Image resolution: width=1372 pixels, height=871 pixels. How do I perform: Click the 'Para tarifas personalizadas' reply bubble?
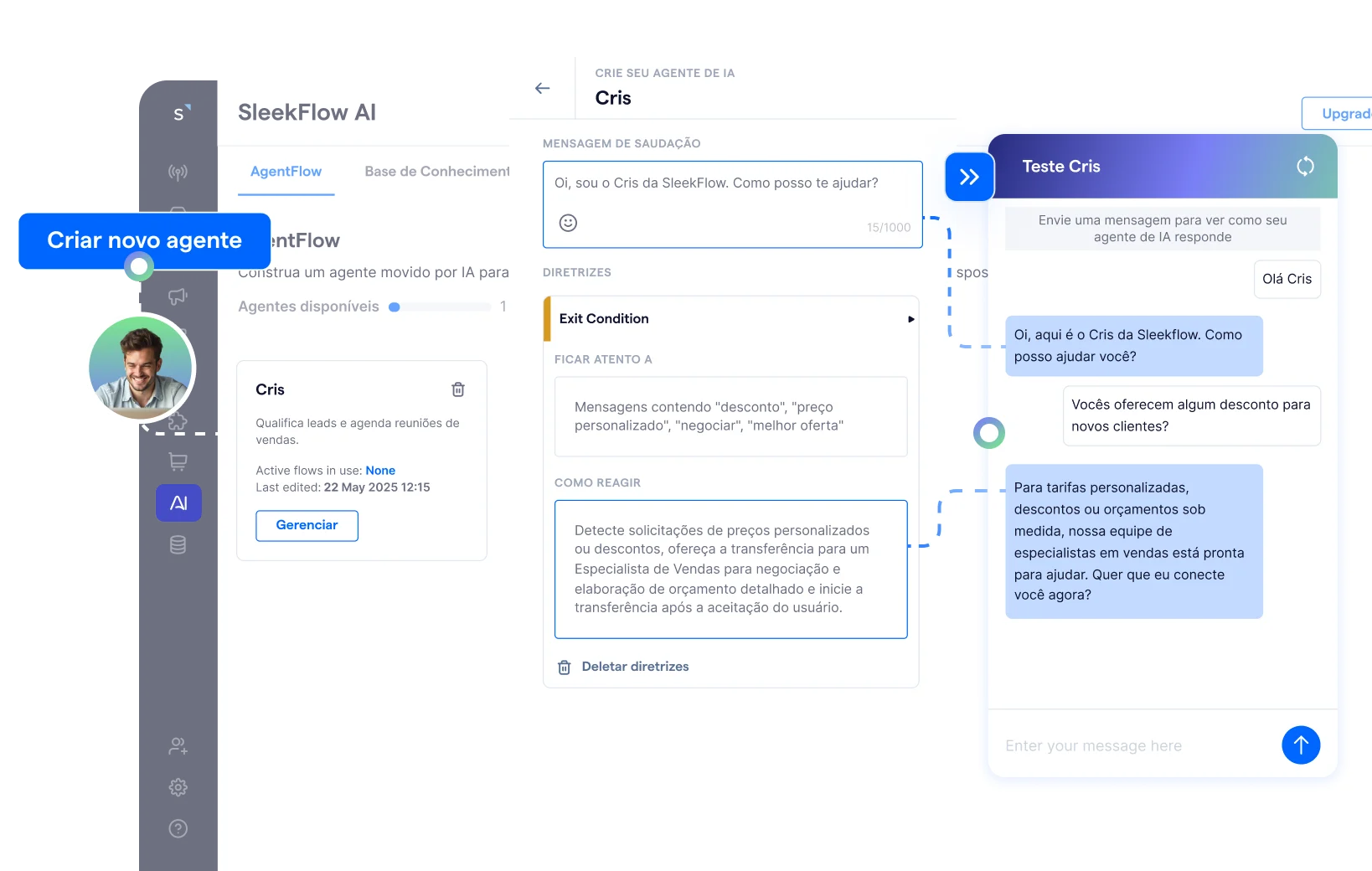tap(1134, 541)
